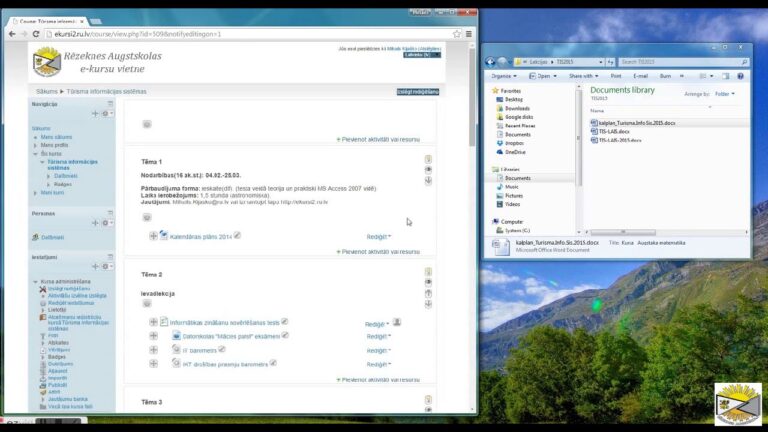Click the Explorer back arrow button
This screenshot has height=432, width=768.
click(490, 62)
